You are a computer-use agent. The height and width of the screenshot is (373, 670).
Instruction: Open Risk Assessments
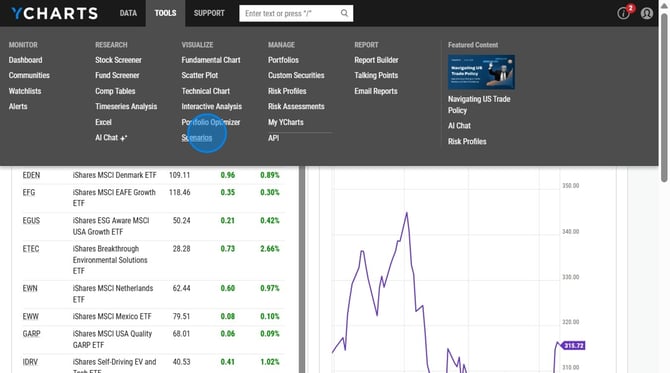296,106
